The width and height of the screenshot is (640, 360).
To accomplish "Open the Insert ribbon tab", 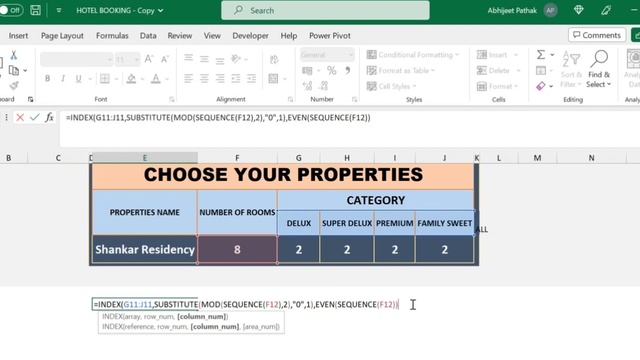I will pos(18,36).
